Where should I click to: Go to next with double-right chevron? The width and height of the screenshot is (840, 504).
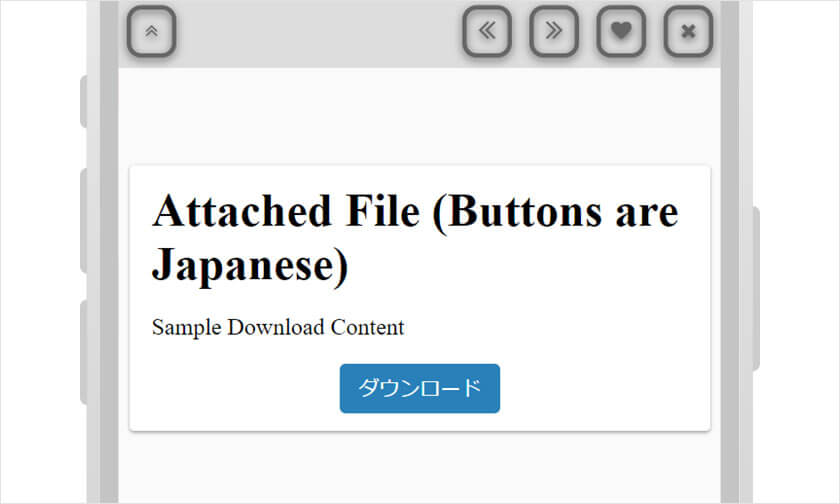click(554, 32)
